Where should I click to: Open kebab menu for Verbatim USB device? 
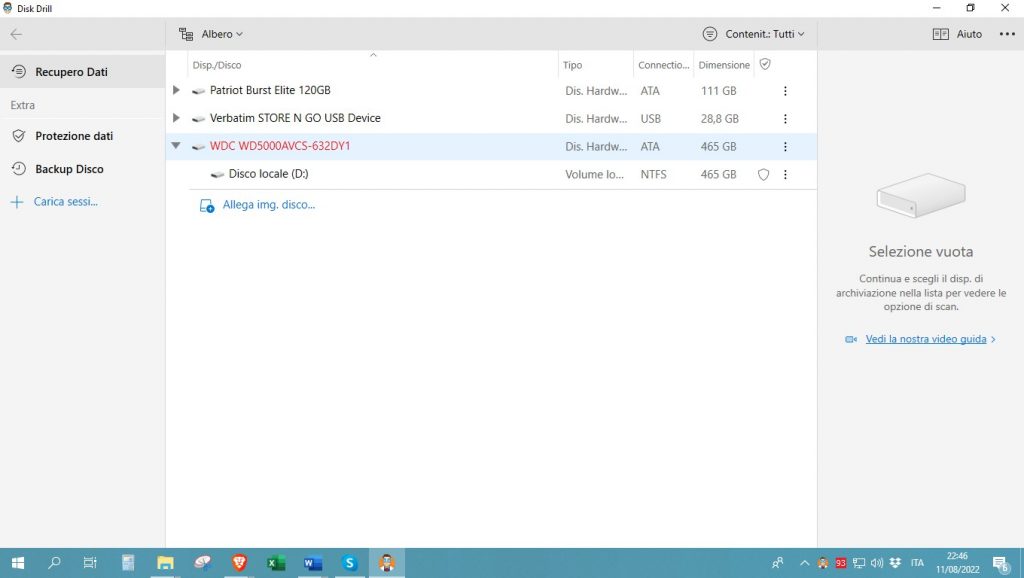(x=785, y=119)
